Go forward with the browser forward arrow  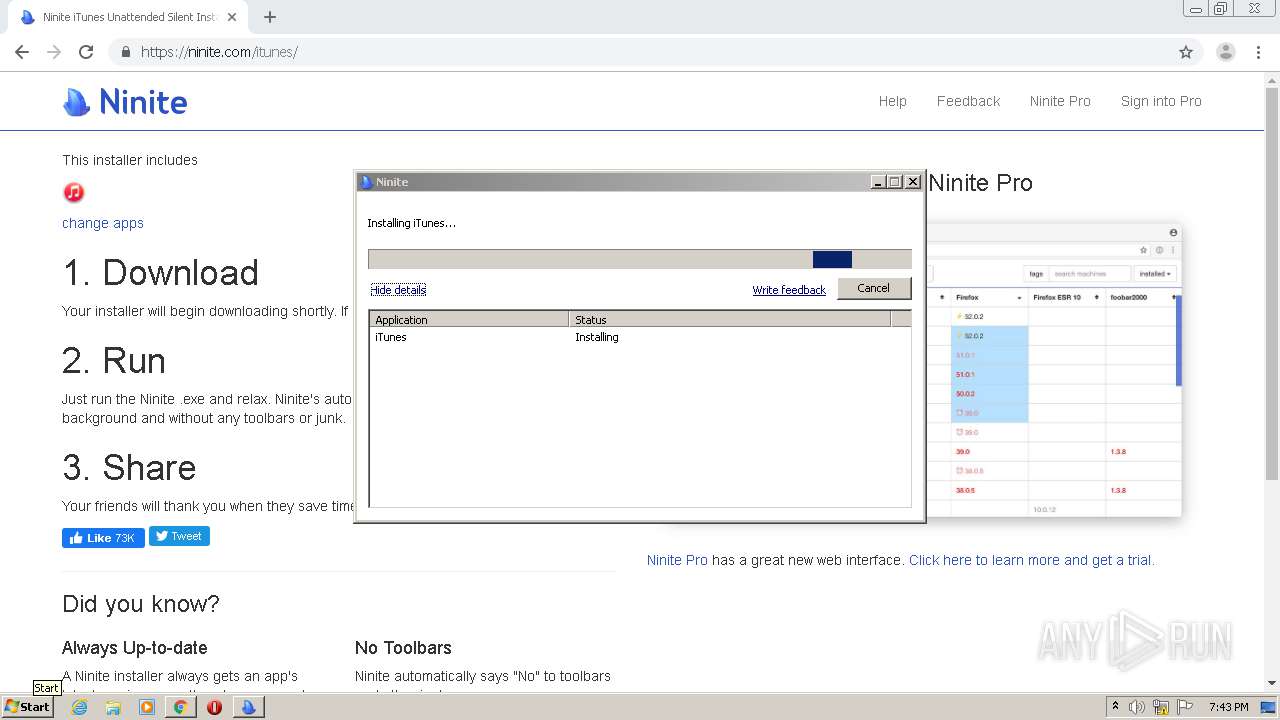54,52
